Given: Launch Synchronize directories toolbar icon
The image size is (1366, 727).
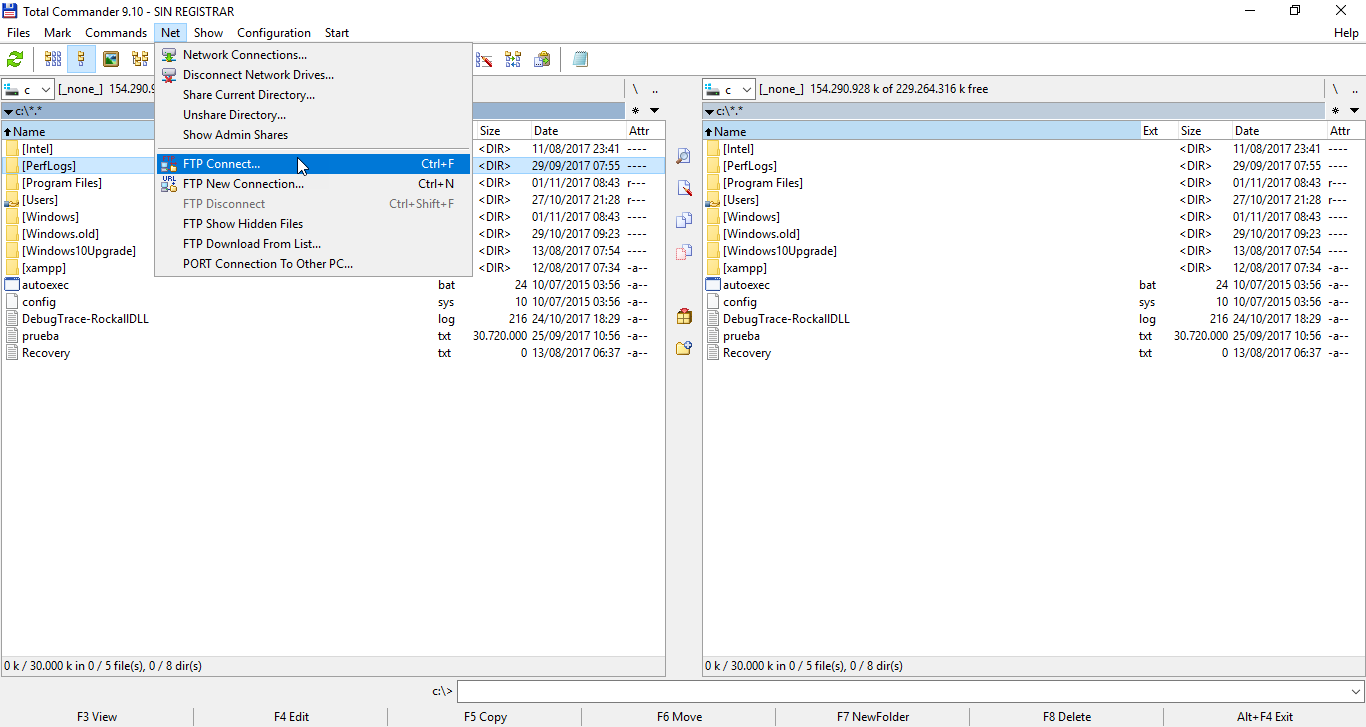Looking at the screenshot, I should pos(513,59).
